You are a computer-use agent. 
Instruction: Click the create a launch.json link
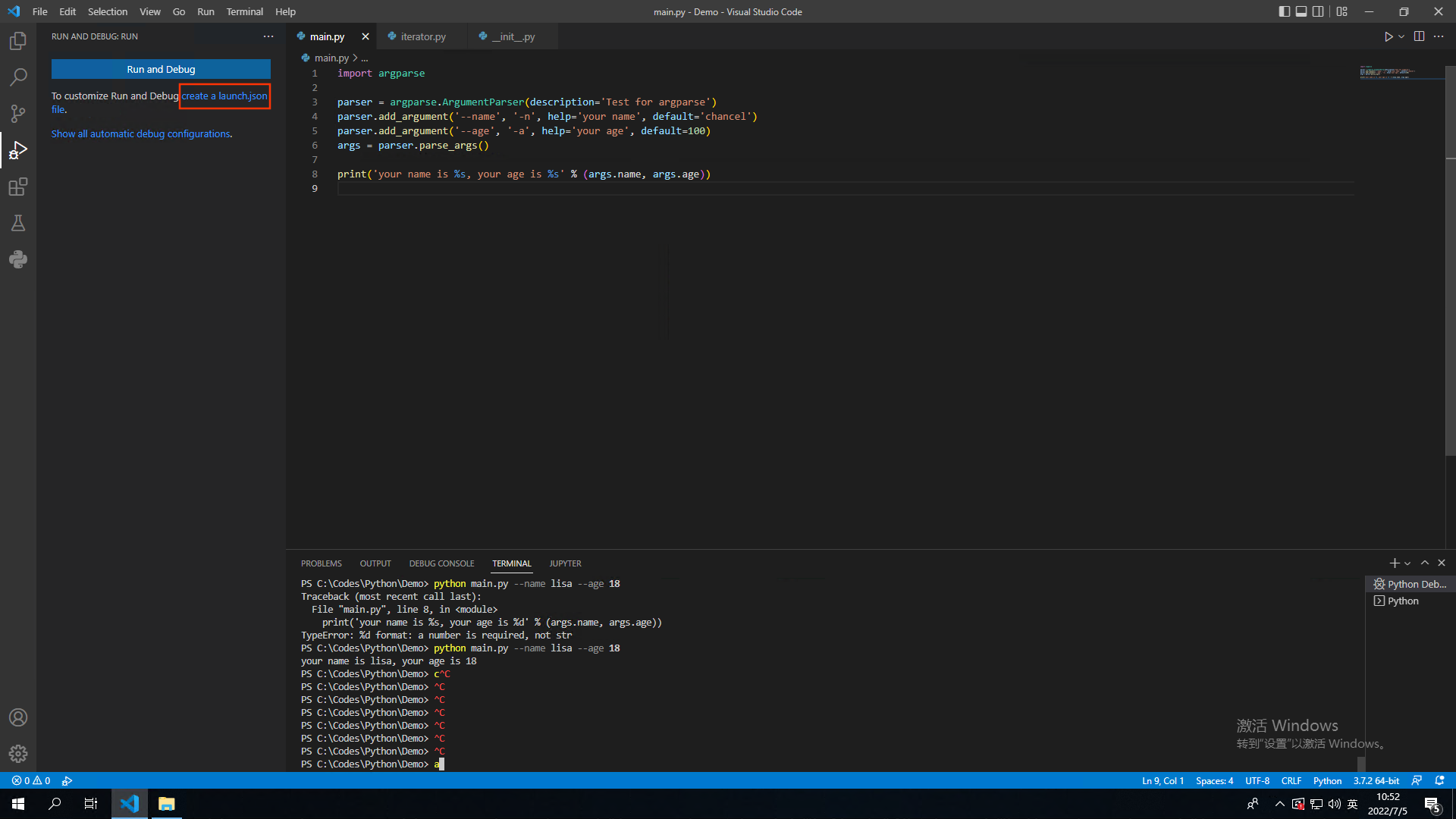point(224,96)
